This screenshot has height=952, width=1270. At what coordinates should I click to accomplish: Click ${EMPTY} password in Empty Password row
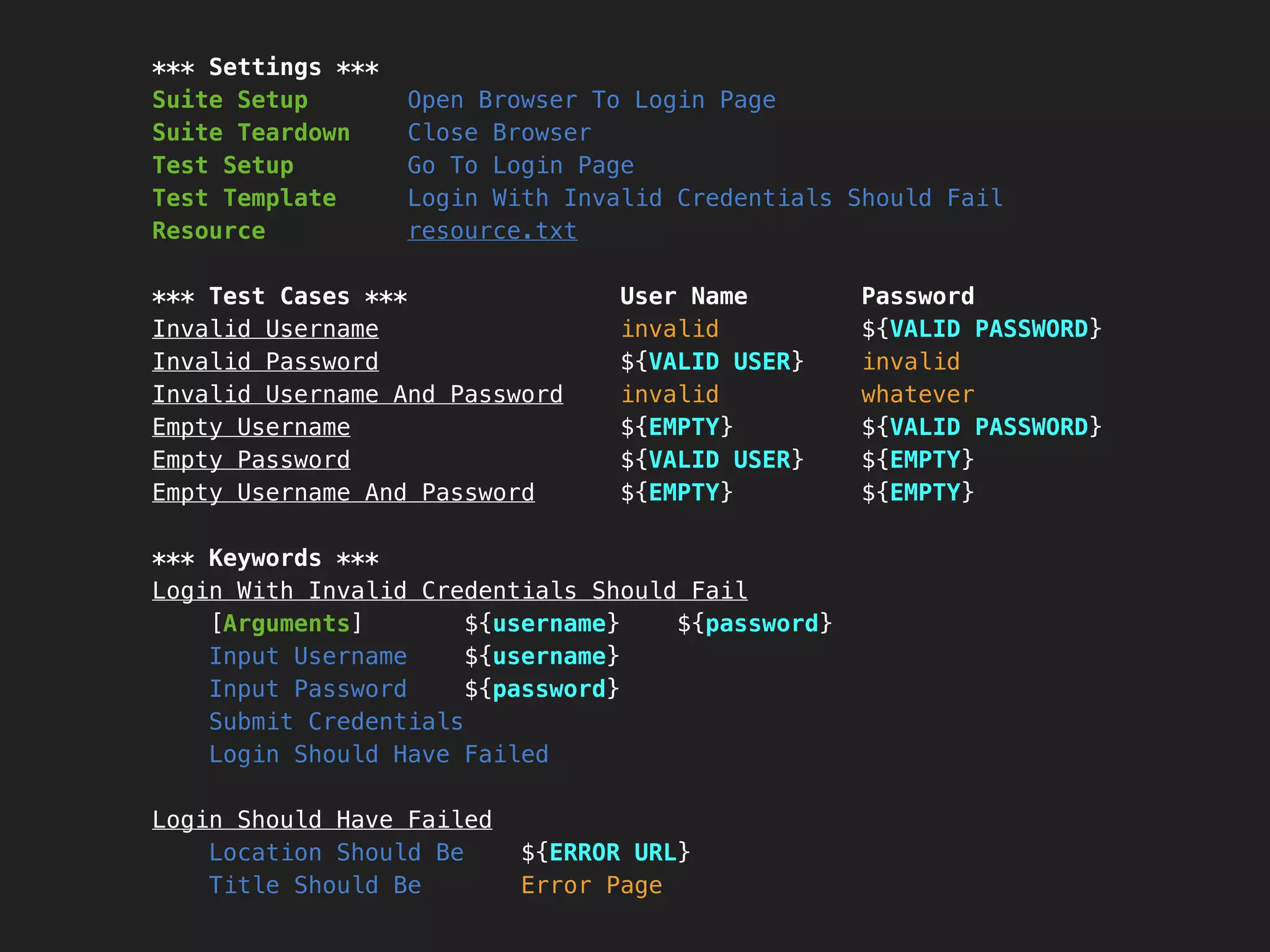tap(918, 460)
